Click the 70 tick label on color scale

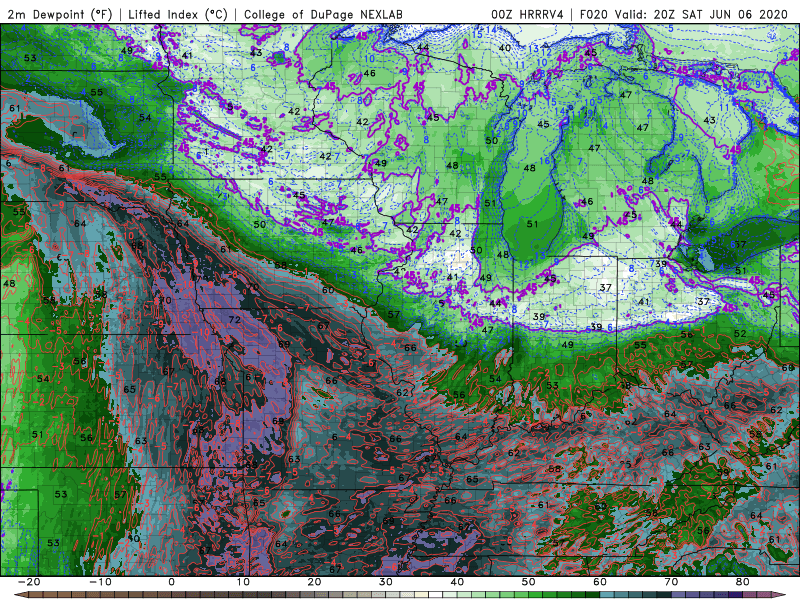click(671, 582)
